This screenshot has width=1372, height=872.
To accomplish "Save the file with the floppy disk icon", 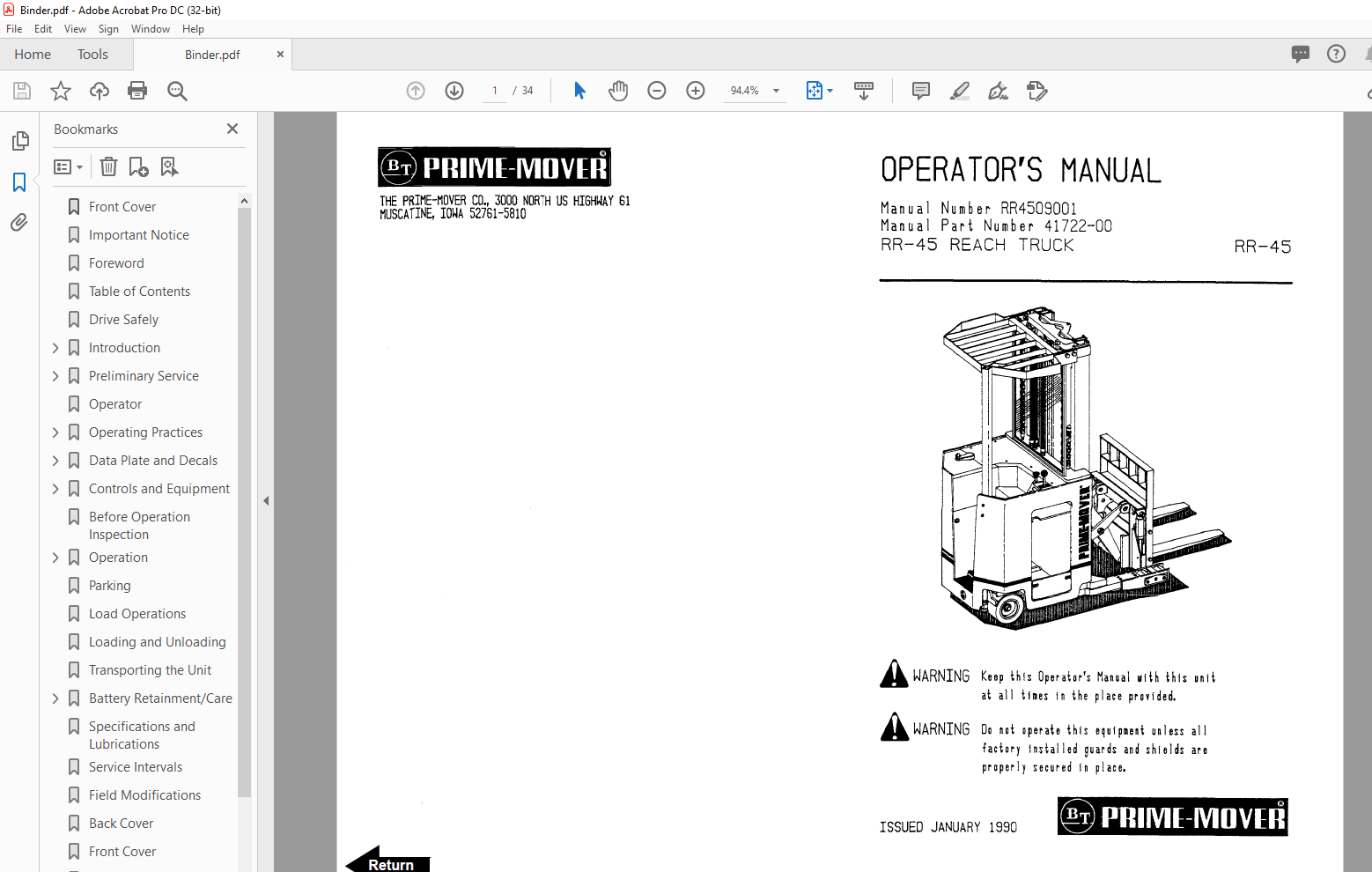I will 22,91.
